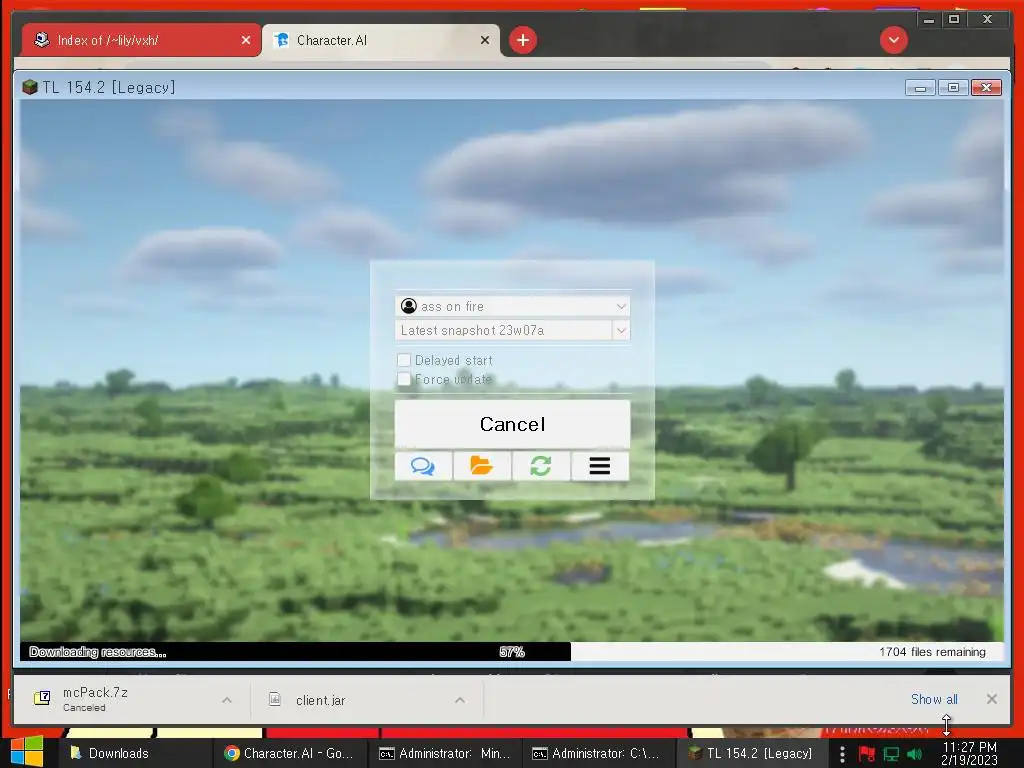Open Downloads from the taskbar
Screen dimensions: 1024x768
tap(136, 753)
